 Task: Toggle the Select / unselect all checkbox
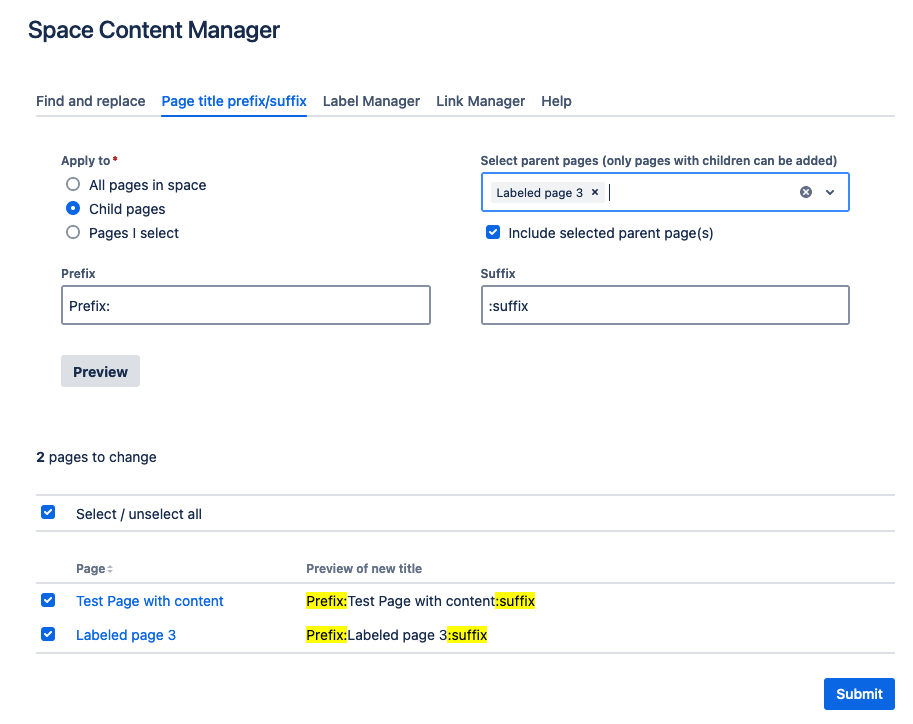[x=48, y=513]
